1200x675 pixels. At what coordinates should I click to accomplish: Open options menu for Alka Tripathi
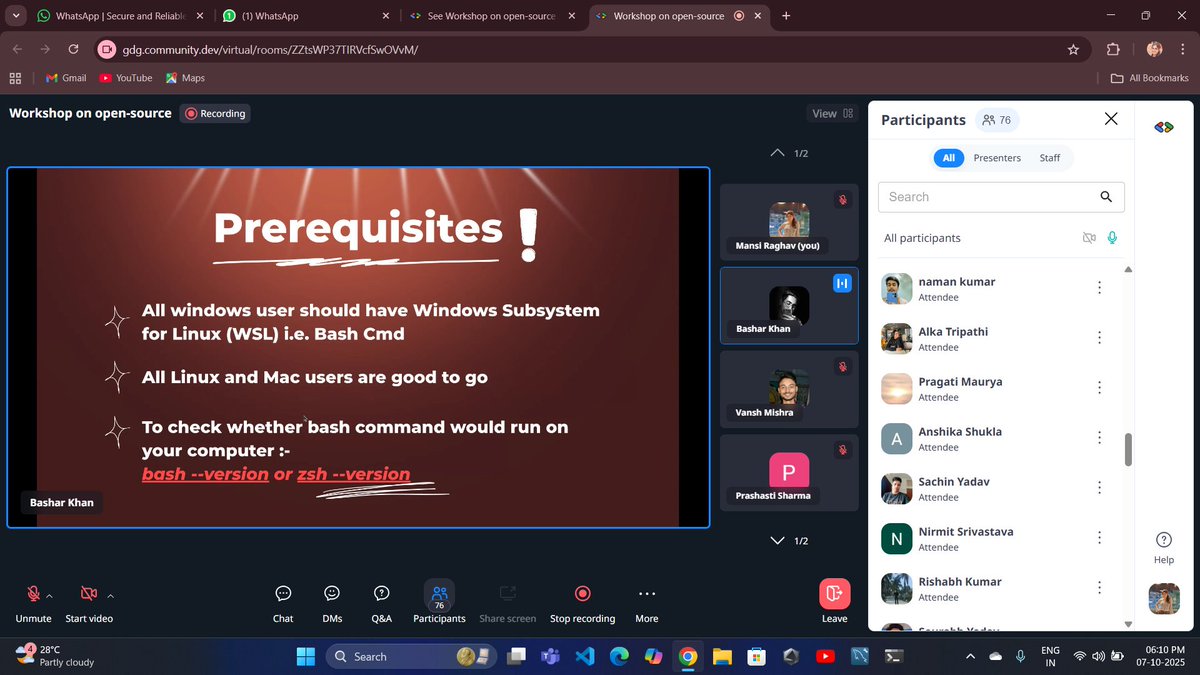(1099, 338)
